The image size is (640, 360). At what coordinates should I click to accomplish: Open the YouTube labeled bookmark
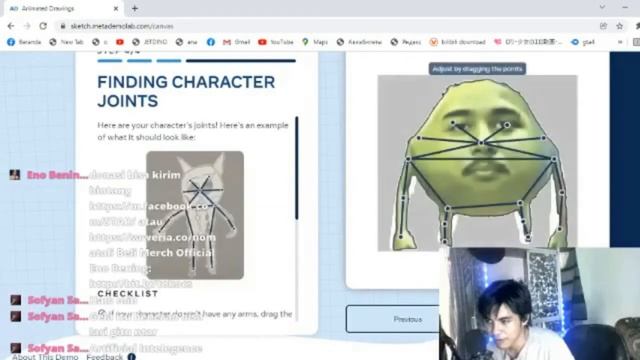(276, 42)
